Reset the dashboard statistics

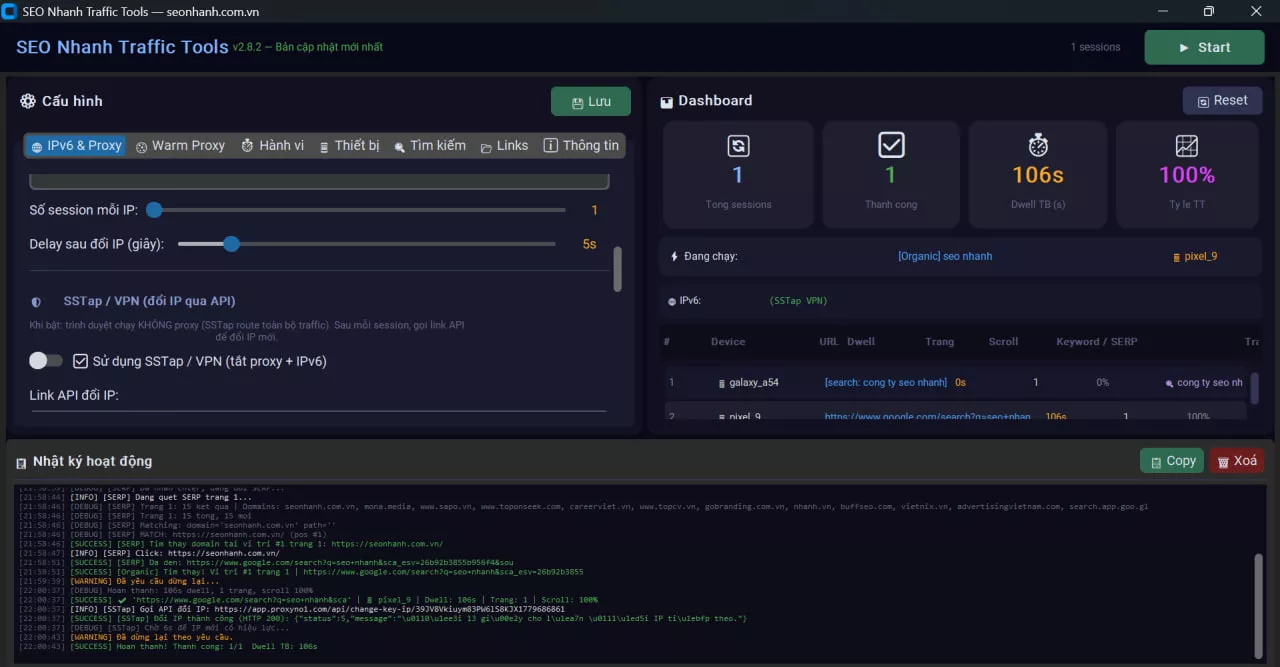pos(1222,101)
